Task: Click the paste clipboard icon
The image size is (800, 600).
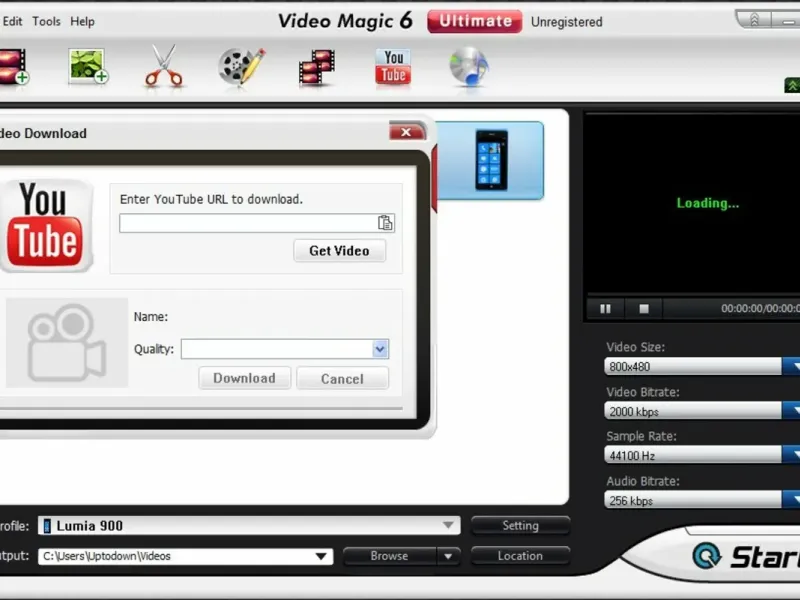Action: (x=385, y=223)
